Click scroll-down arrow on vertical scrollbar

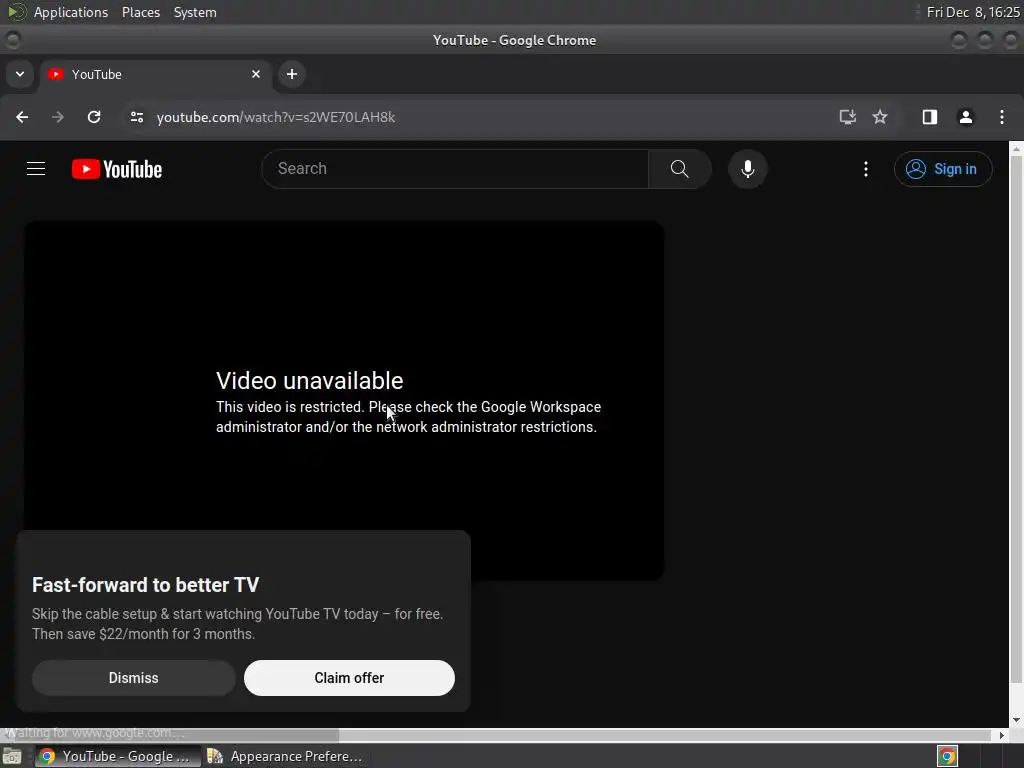(1016, 720)
